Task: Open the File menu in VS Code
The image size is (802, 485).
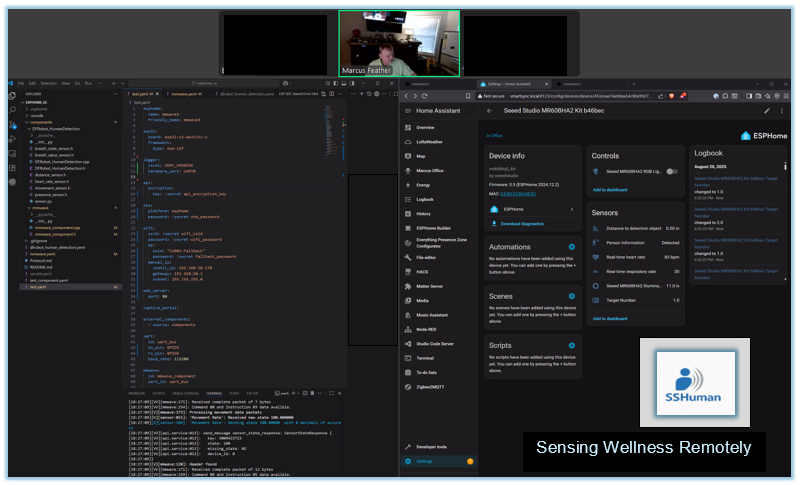Action: point(21,83)
